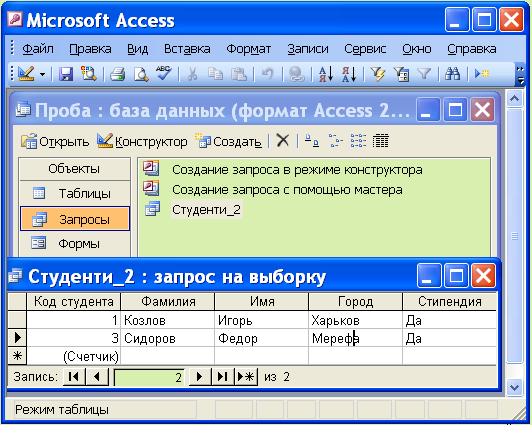
Task: Open the Правка menu
Action: point(90,49)
